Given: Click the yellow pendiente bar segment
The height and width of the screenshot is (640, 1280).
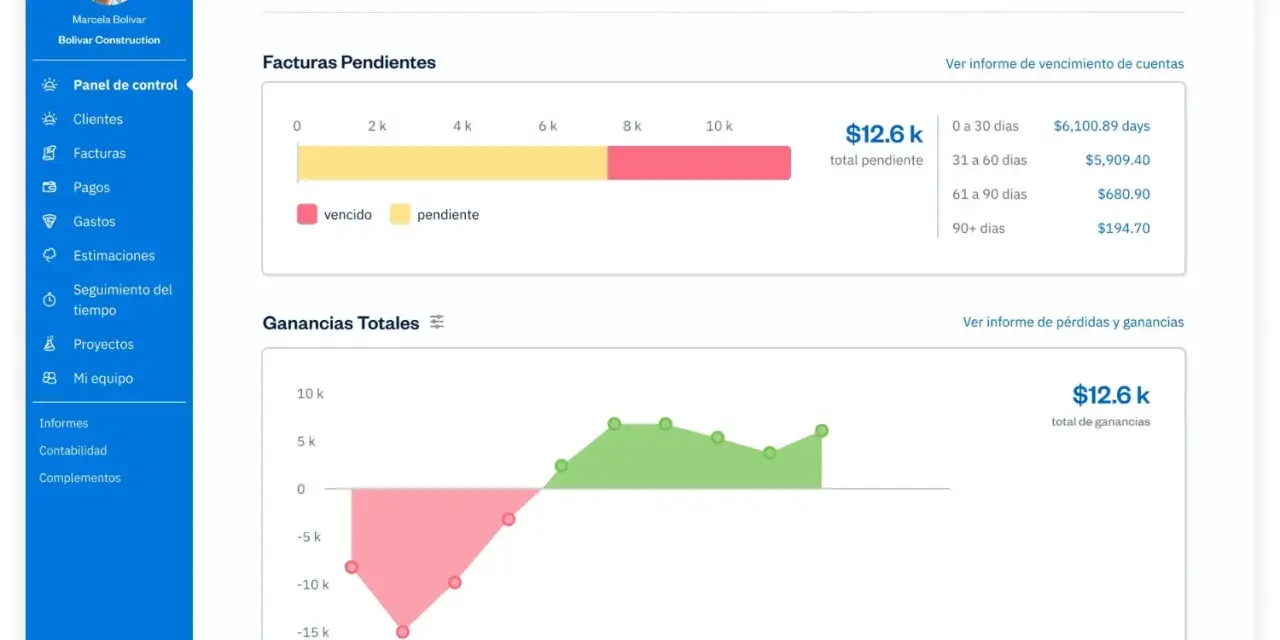Looking at the screenshot, I should [x=453, y=163].
